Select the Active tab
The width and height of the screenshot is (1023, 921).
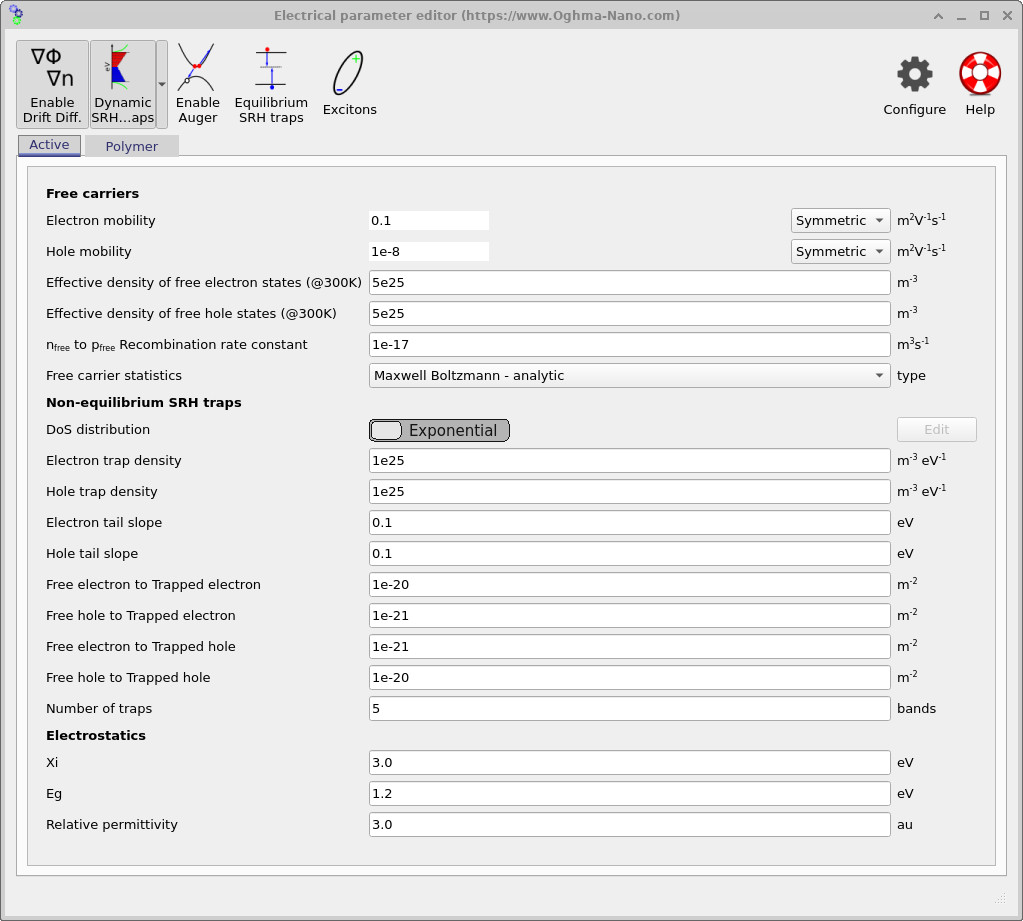(48, 144)
